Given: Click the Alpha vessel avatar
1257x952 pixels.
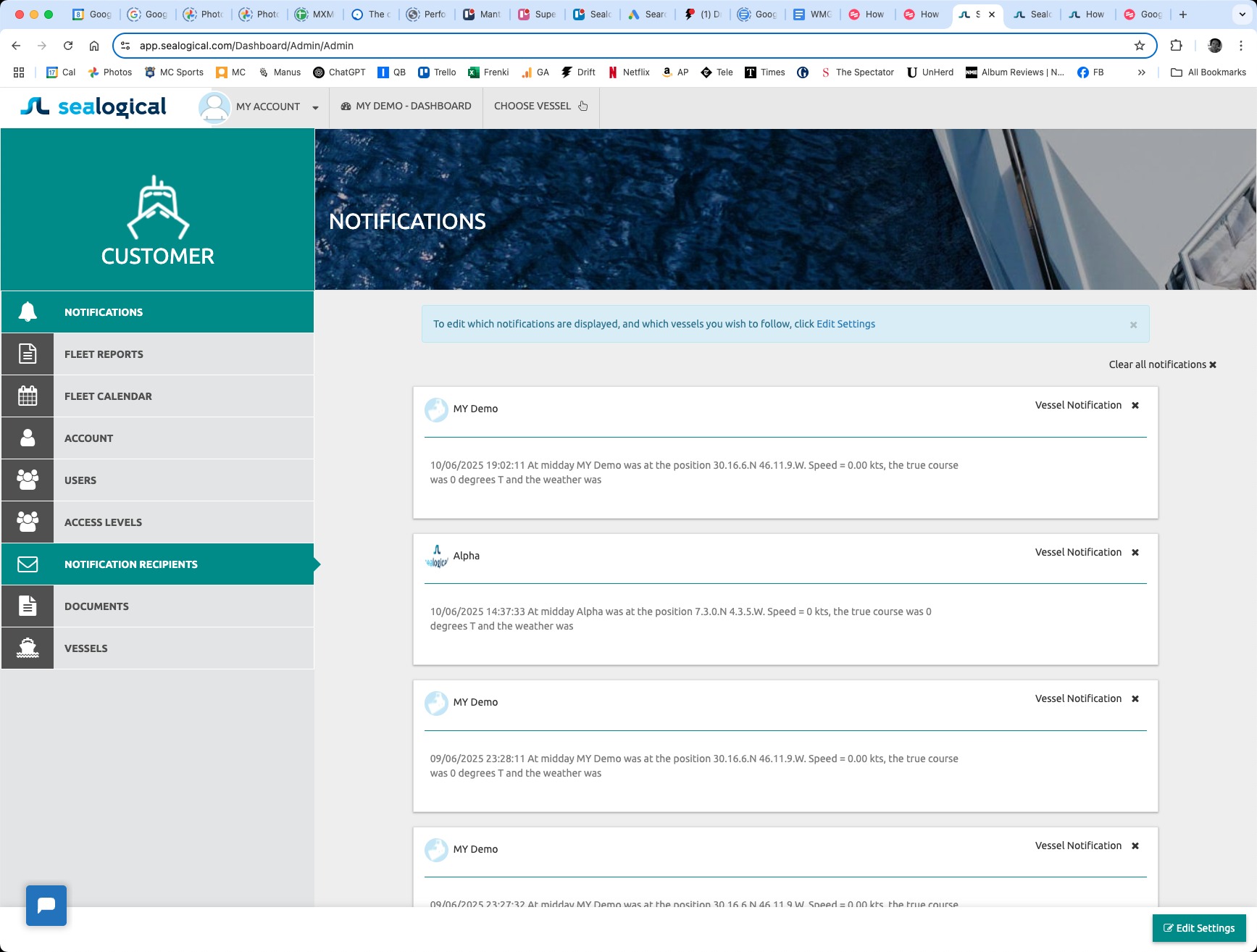Looking at the screenshot, I should [436, 556].
